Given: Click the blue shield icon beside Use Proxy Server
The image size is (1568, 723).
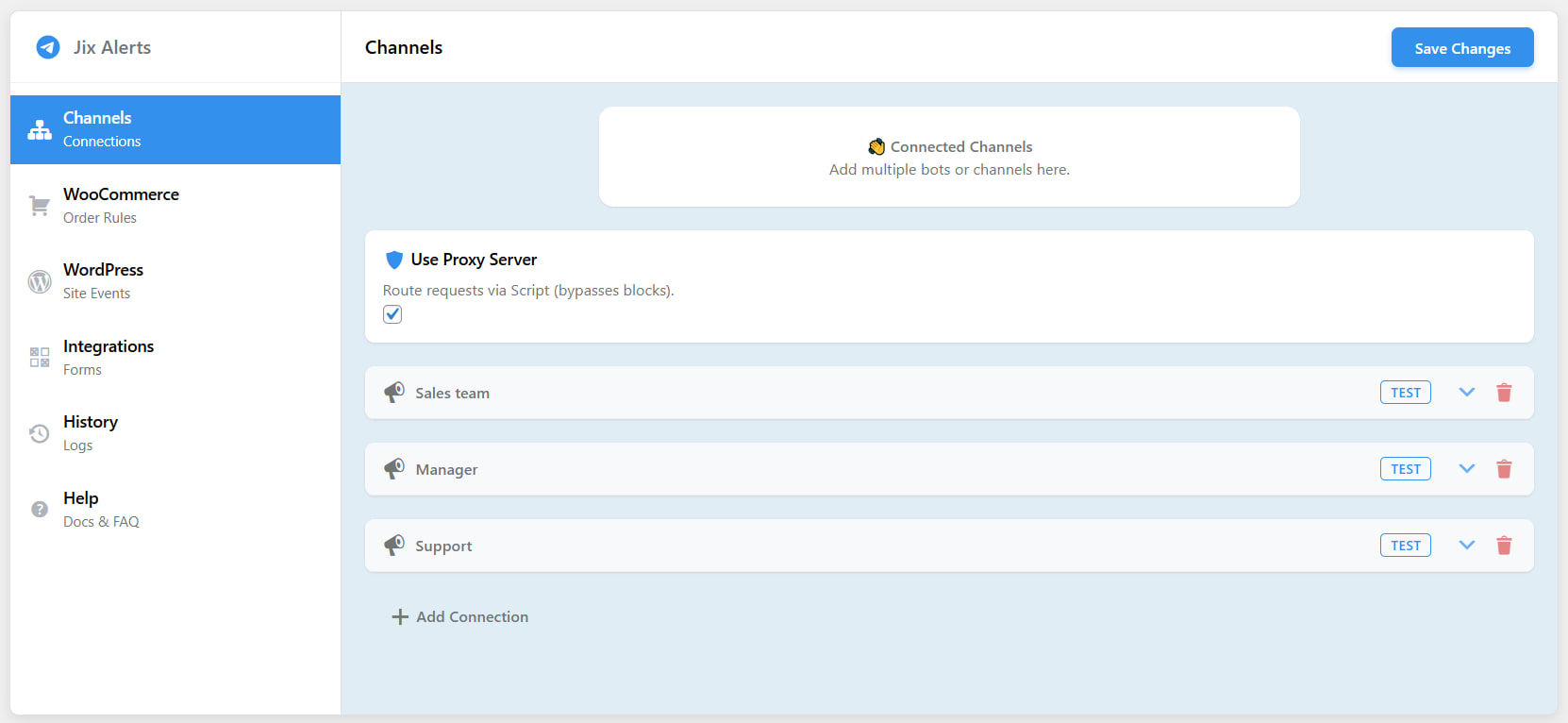Looking at the screenshot, I should pyautogui.click(x=394, y=260).
